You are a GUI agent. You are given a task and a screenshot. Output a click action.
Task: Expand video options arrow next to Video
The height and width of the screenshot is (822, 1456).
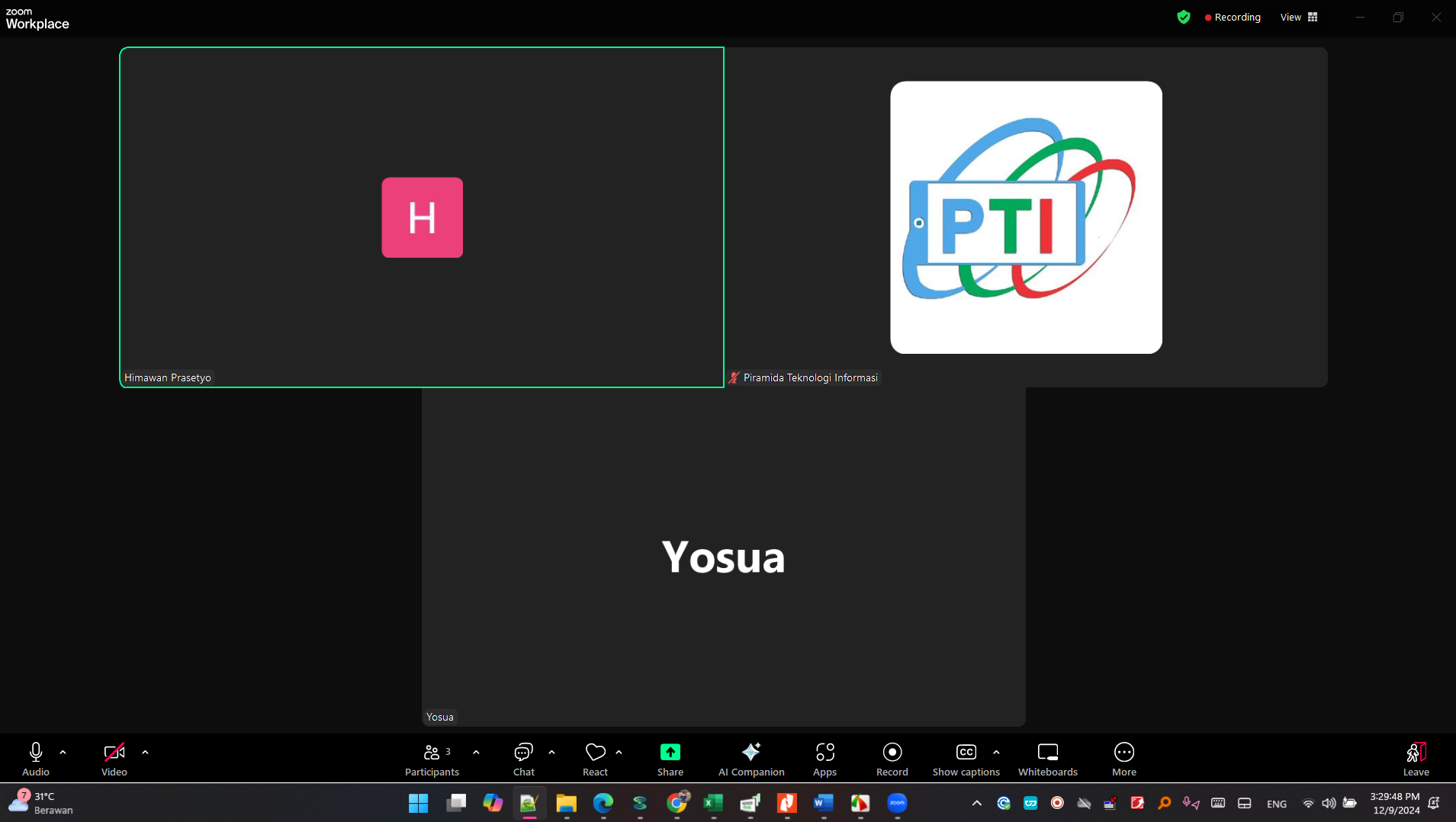pyautogui.click(x=145, y=753)
